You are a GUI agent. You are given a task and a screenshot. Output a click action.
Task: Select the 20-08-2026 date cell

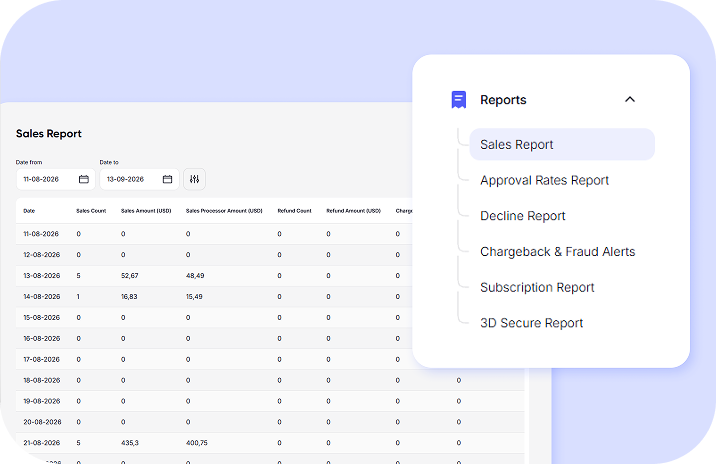(42, 422)
